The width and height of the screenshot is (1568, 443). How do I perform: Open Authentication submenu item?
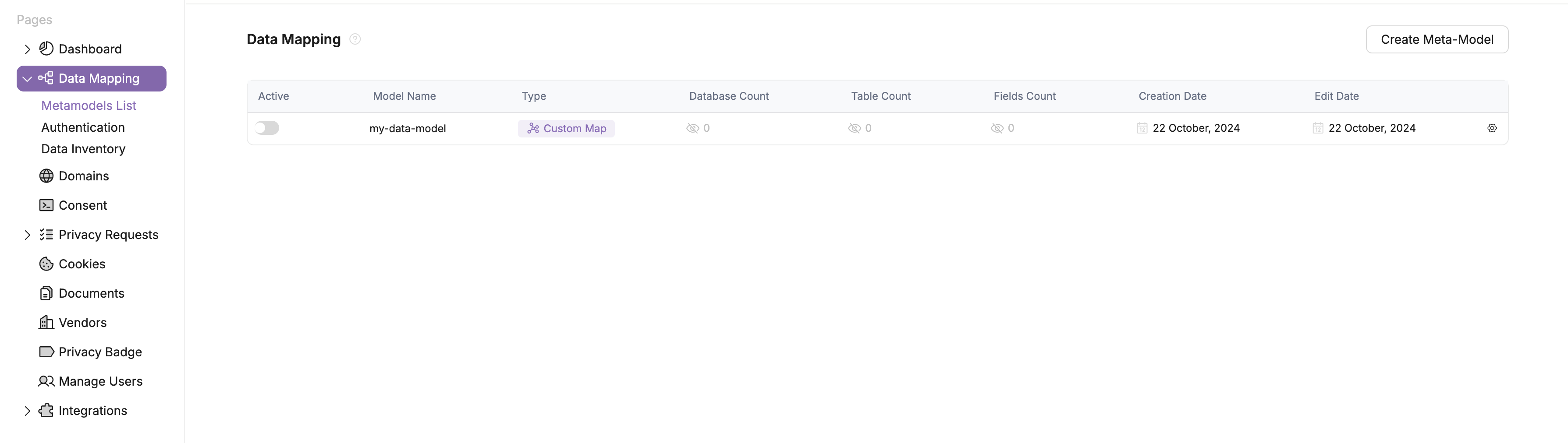pos(83,128)
